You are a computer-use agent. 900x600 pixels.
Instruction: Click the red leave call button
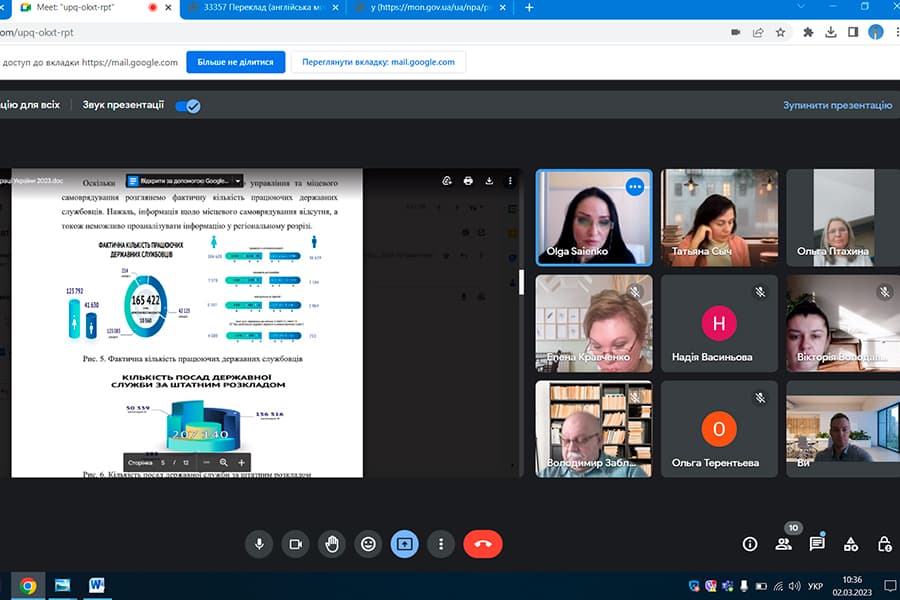[x=483, y=544]
